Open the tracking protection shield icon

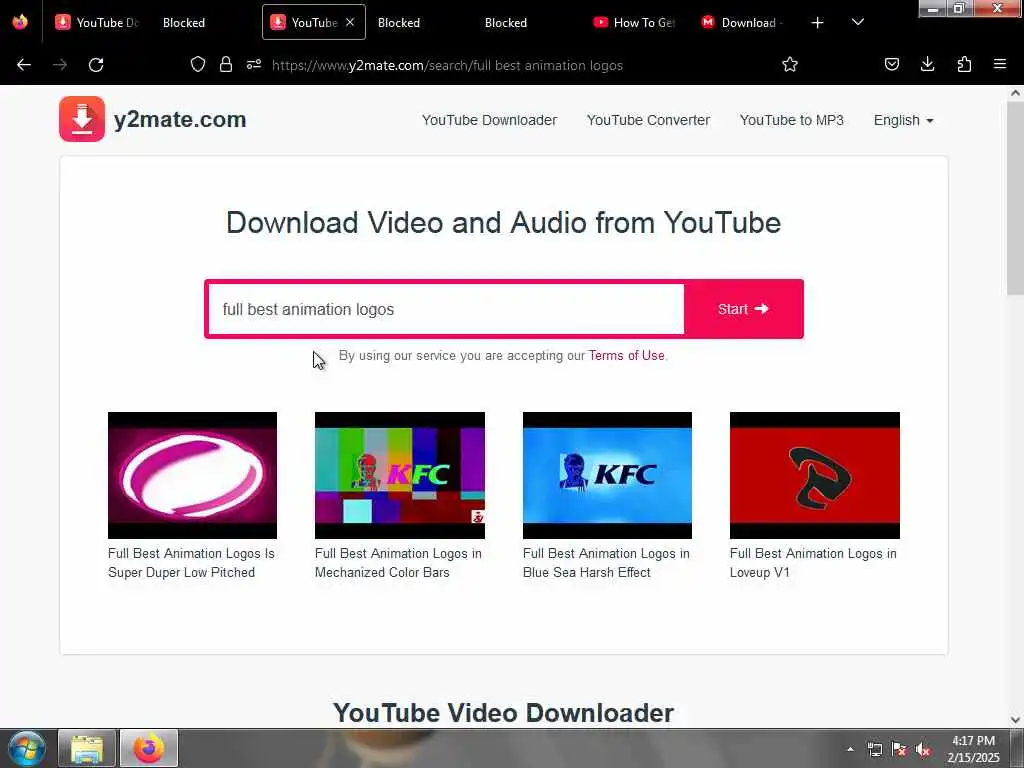point(198,64)
